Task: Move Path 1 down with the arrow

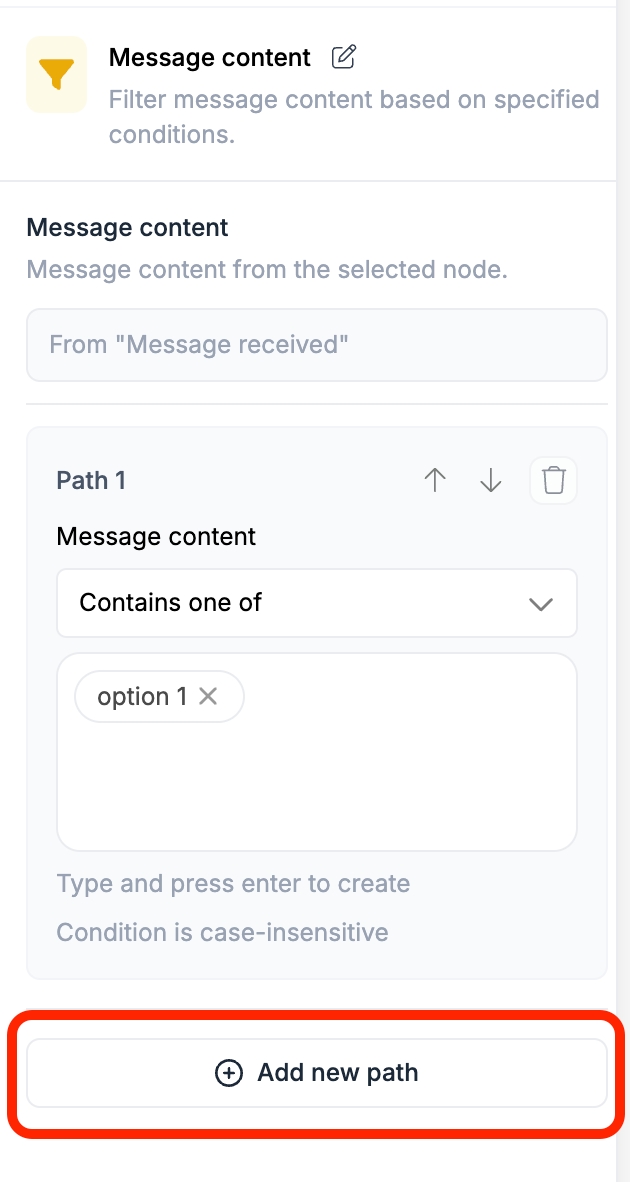Action: [491, 481]
